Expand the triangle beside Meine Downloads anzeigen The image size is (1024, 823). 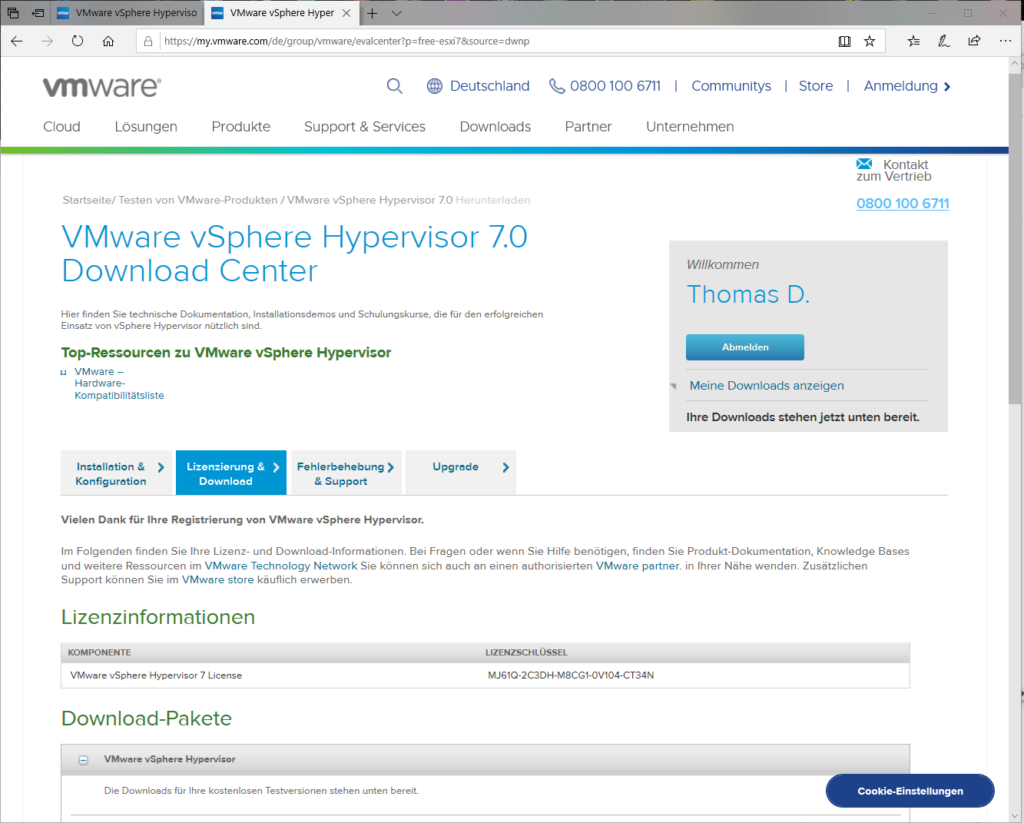(x=673, y=386)
